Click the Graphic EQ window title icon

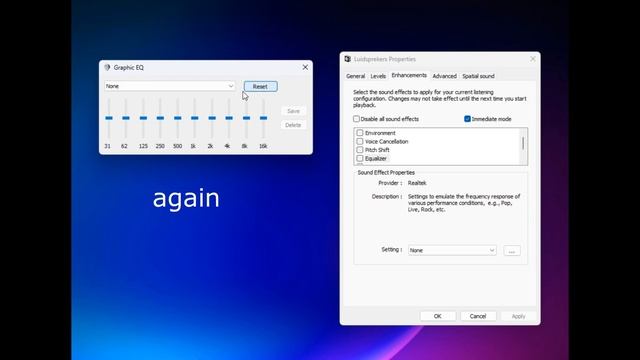(107, 67)
